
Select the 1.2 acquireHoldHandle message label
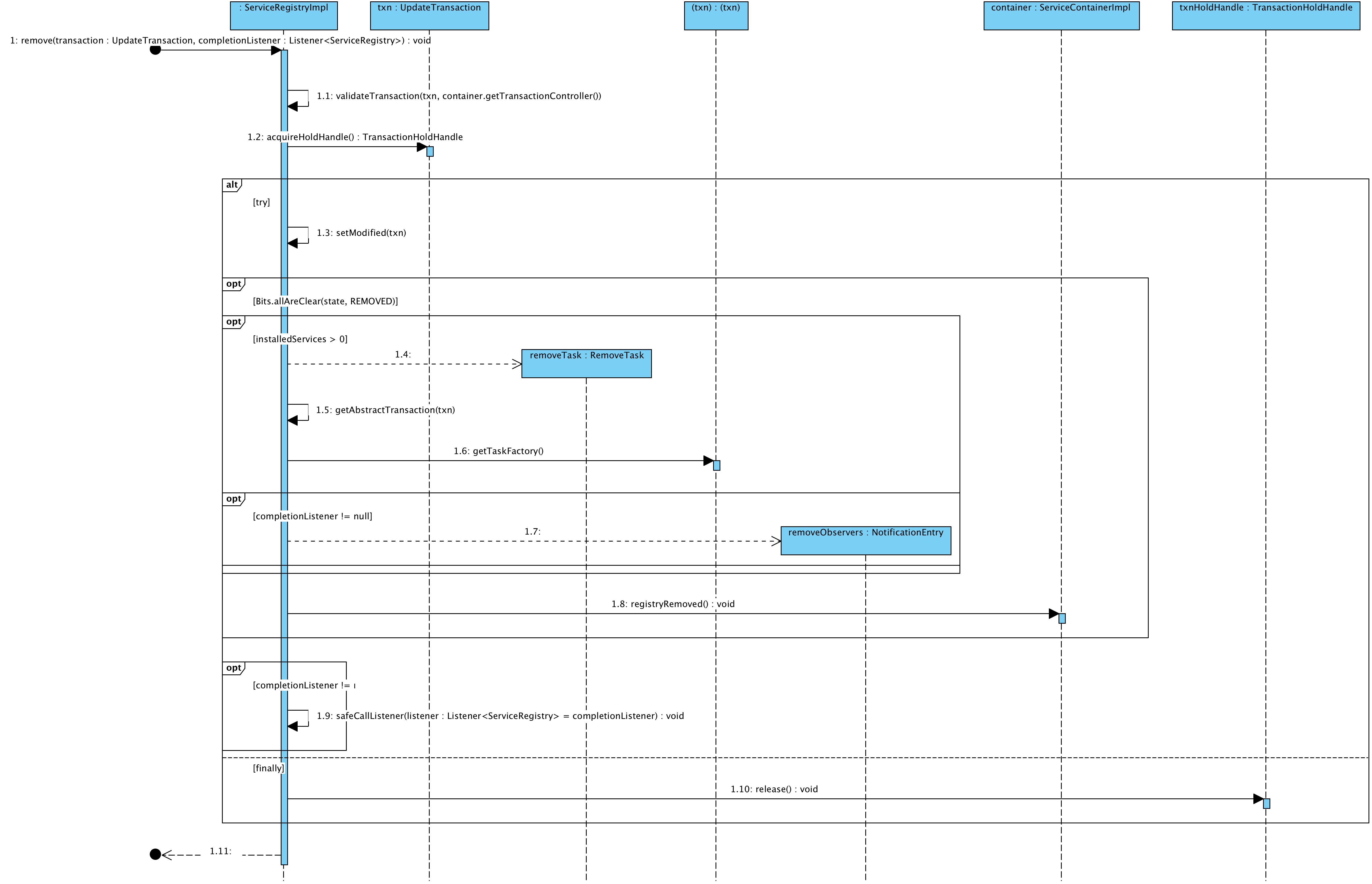click(355, 137)
